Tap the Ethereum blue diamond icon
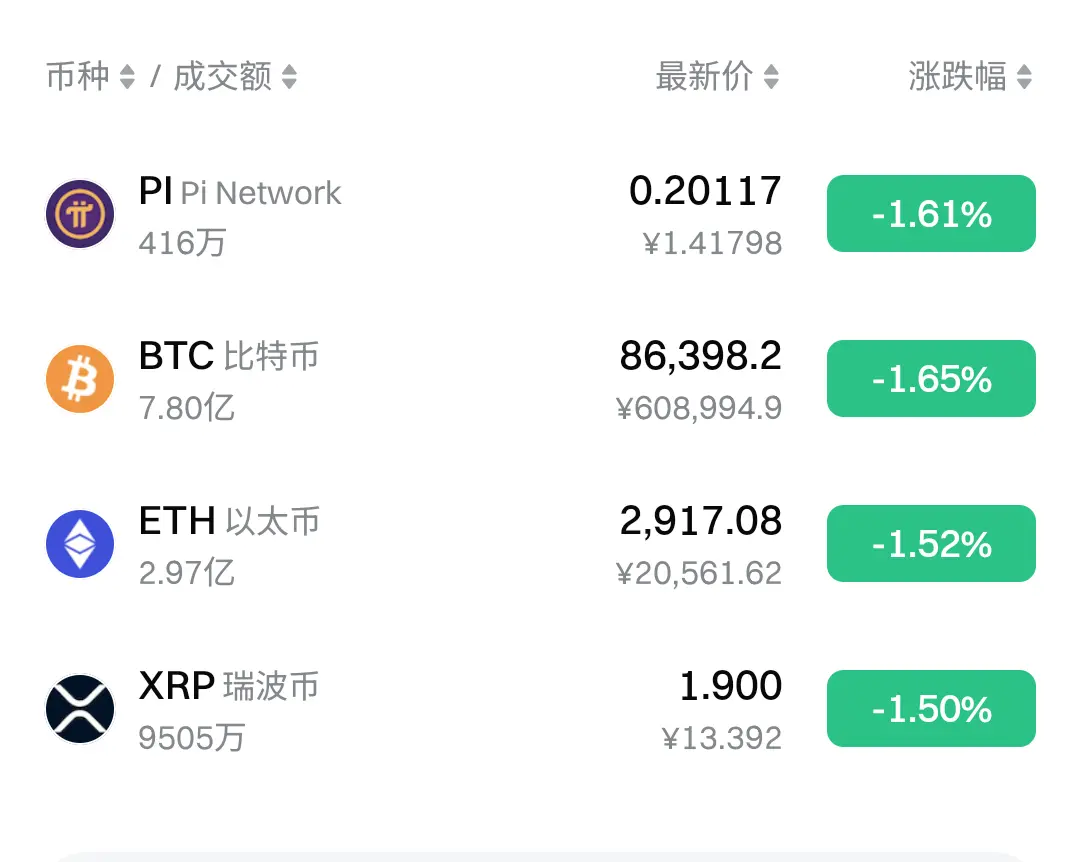This screenshot has width=1080, height=862. pos(80,544)
